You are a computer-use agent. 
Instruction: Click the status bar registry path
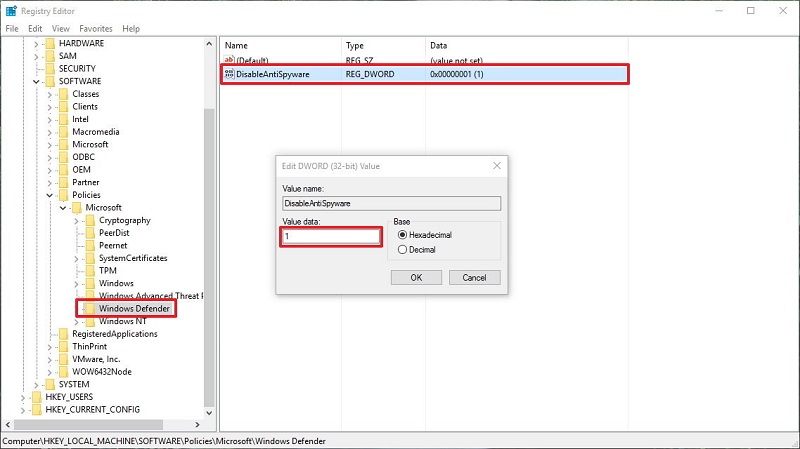[x=164, y=441]
